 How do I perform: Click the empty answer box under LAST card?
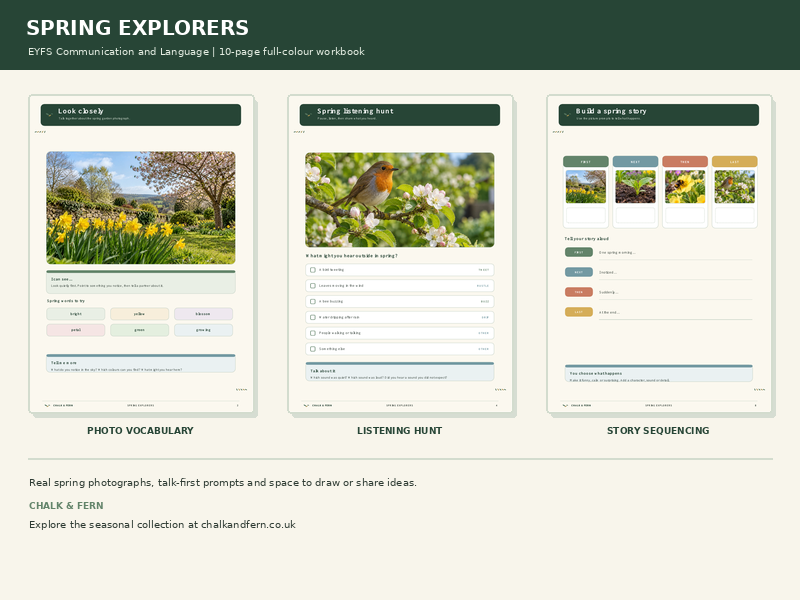click(x=735, y=215)
